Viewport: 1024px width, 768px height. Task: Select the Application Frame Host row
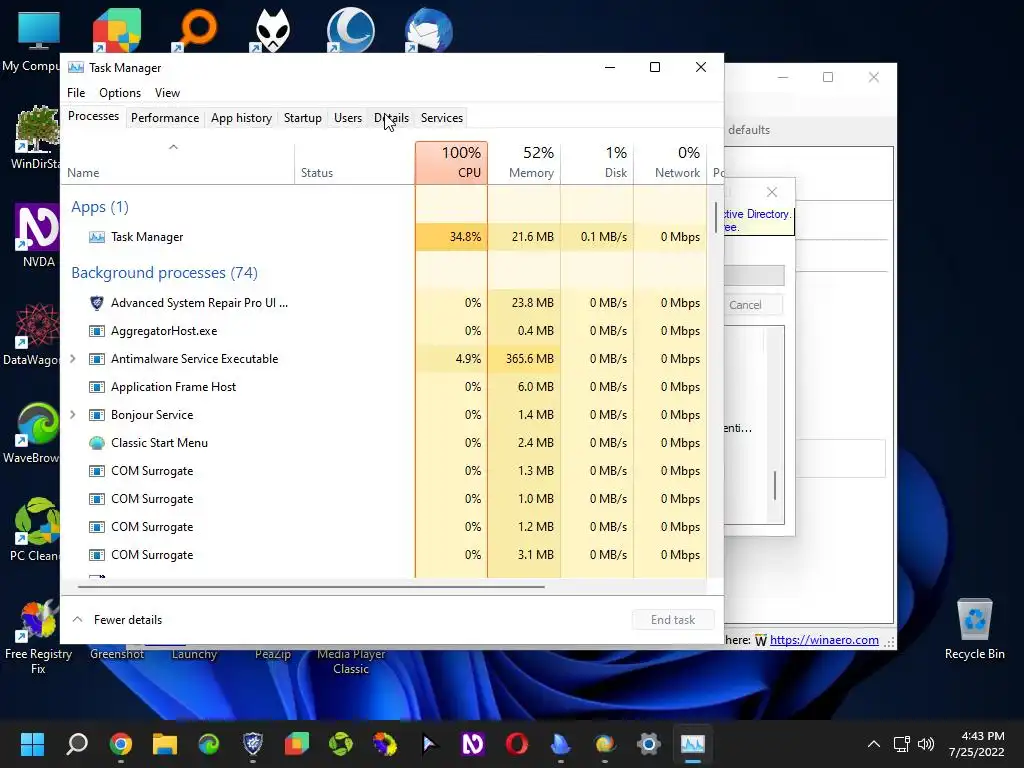[x=383, y=387]
